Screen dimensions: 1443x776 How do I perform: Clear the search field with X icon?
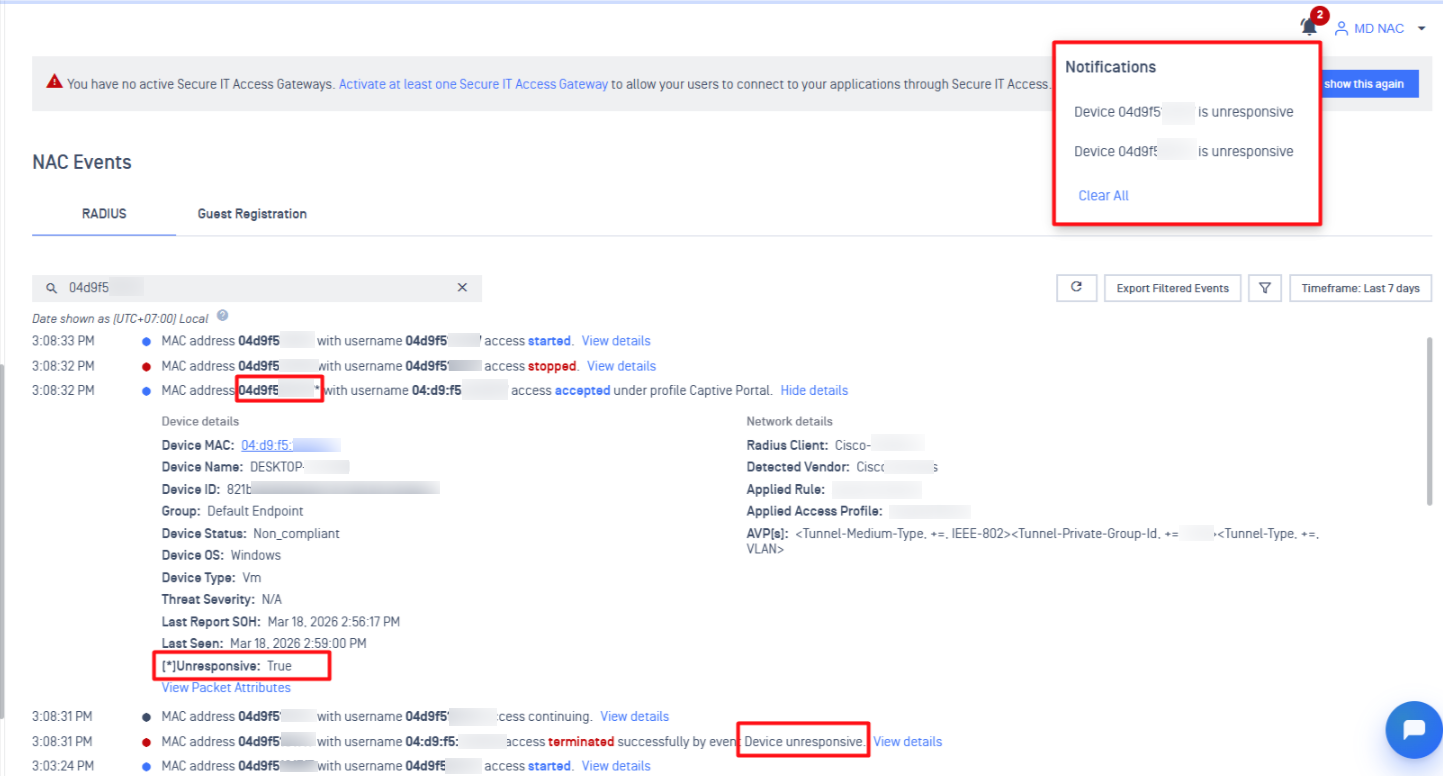pyautogui.click(x=462, y=288)
